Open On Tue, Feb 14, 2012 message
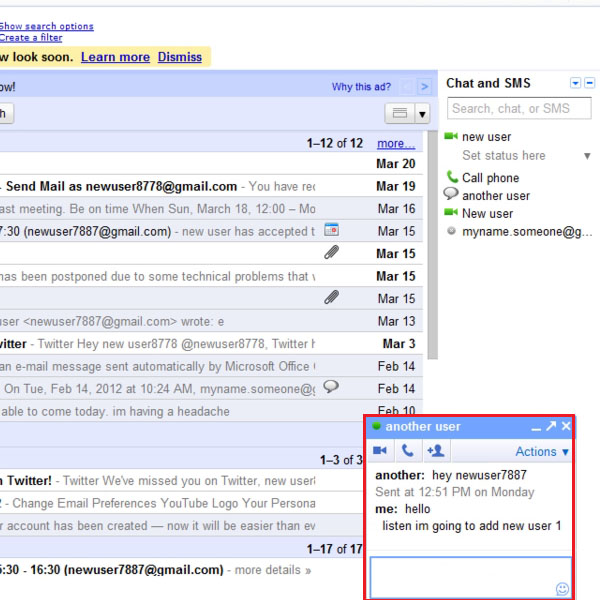 click(x=210, y=389)
